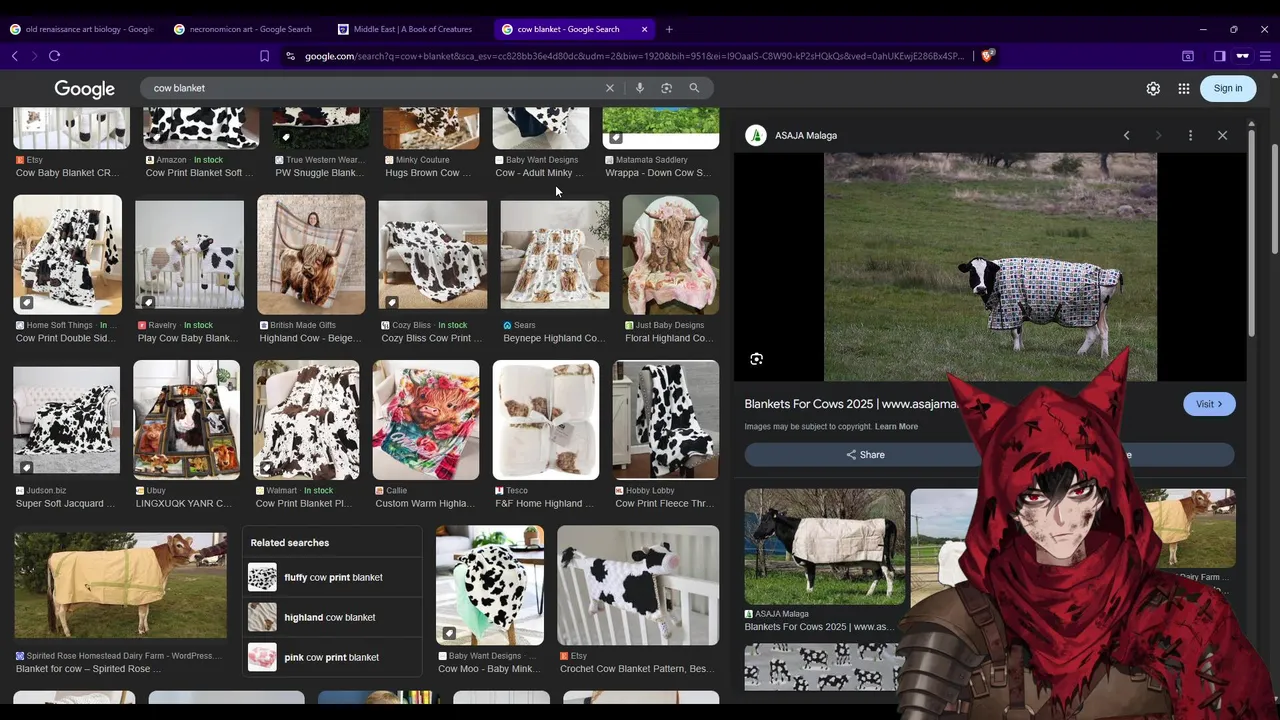Image resolution: width=1280 pixels, height=720 pixels.
Task: Click the Visit button in preview panel
Action: [1209, 404]
